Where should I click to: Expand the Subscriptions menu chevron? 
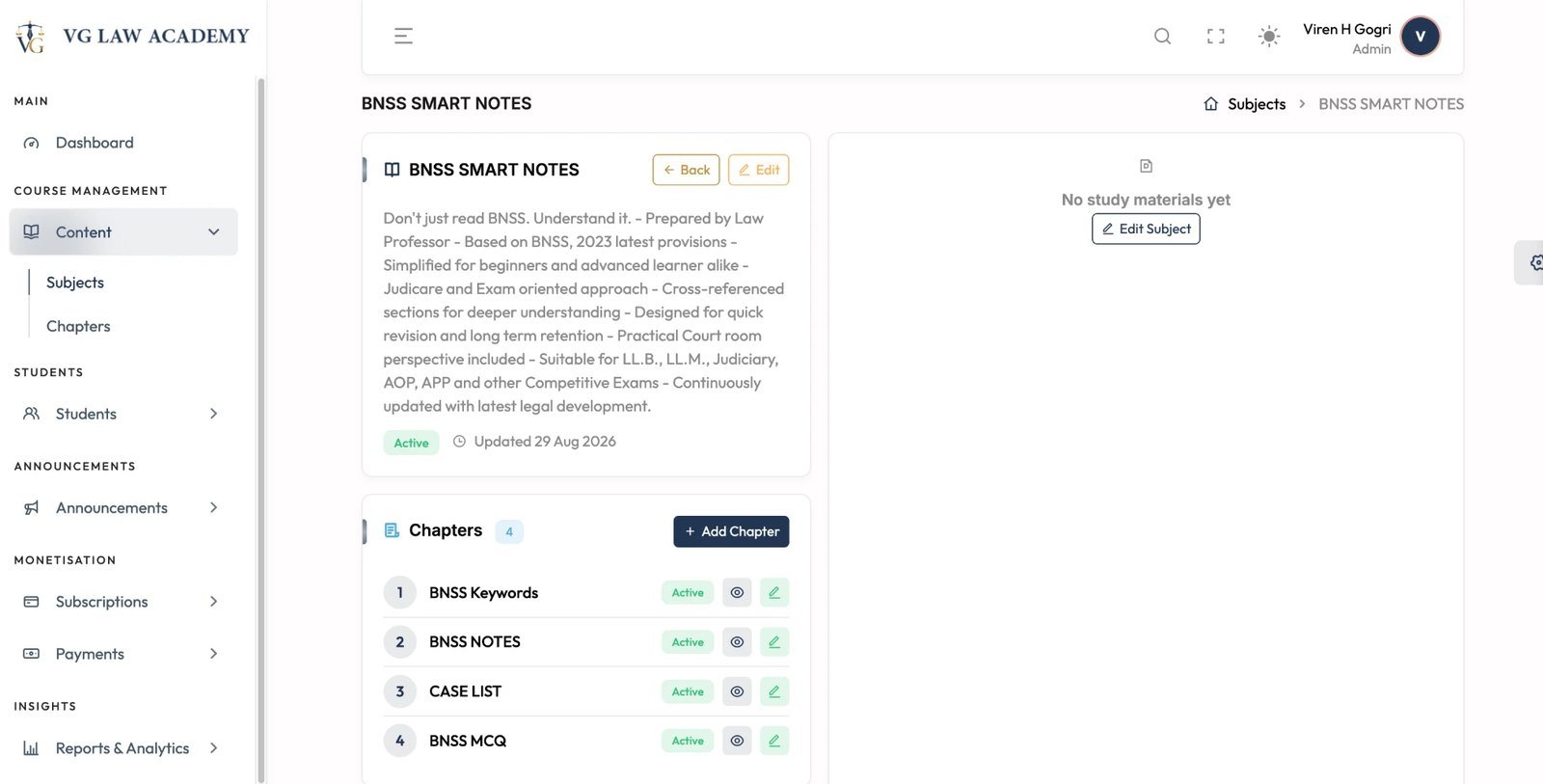coord(214,602)
